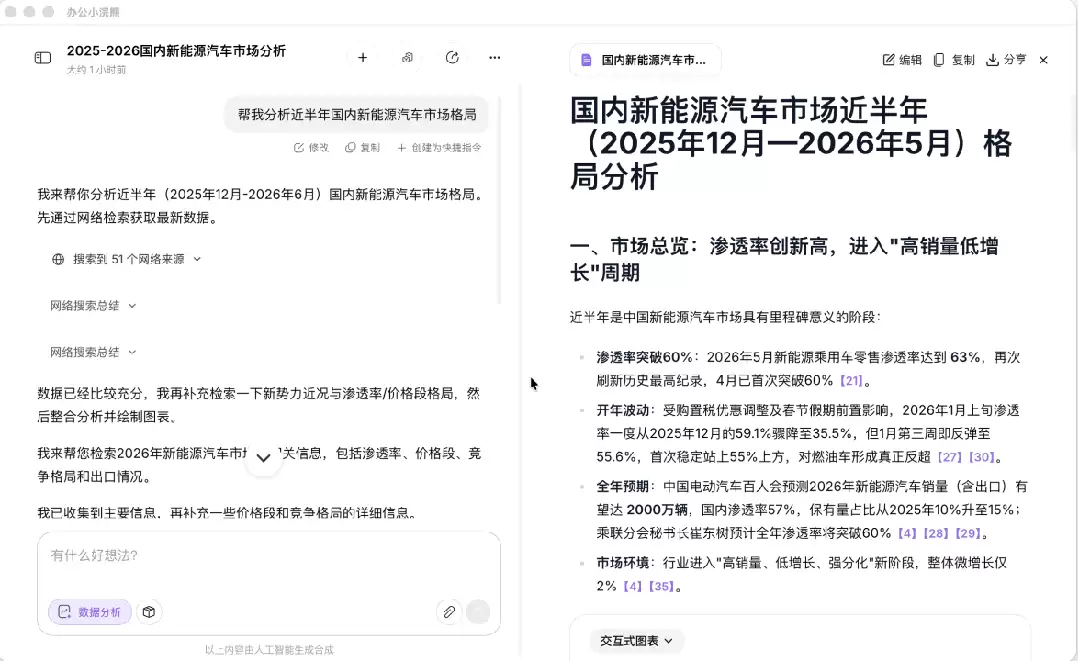The height and width of the screenshot is (661, 1079).
Task: Click the scroll-to-bottom chevron button
Action: click(x=263, y=457)
